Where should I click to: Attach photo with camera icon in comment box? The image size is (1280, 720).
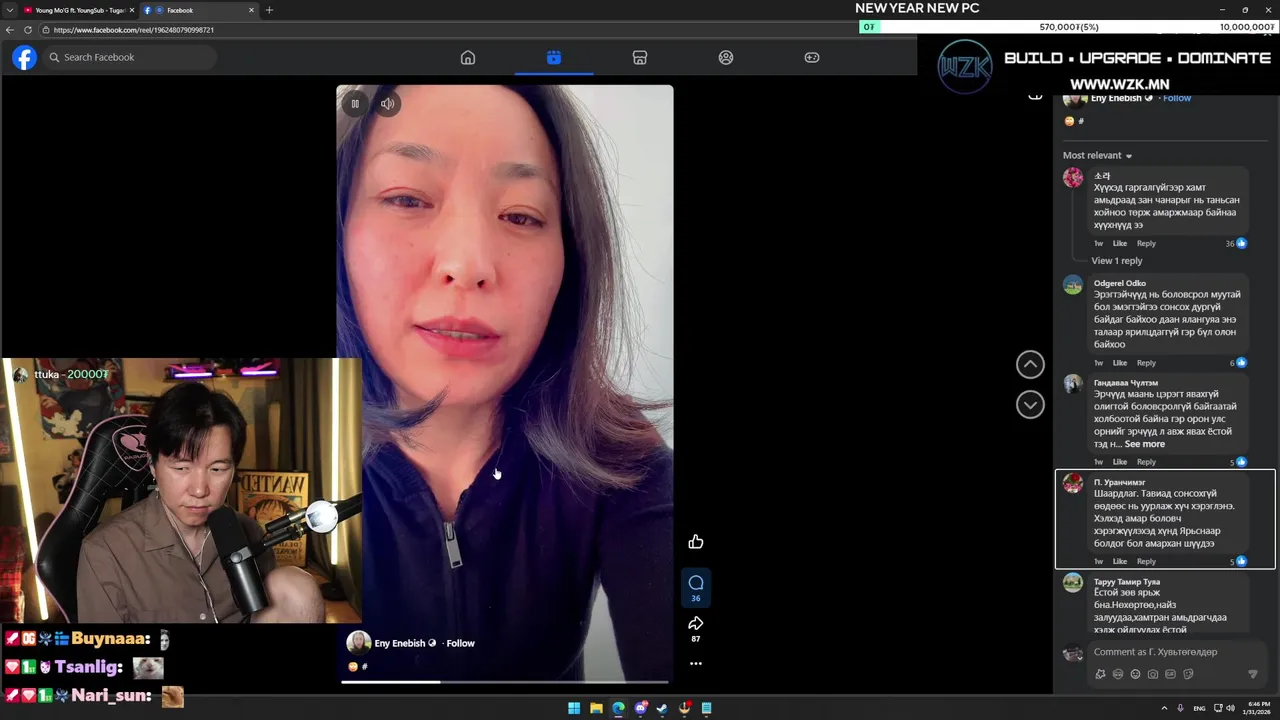pyautogui.click(x=1153, y=674)
